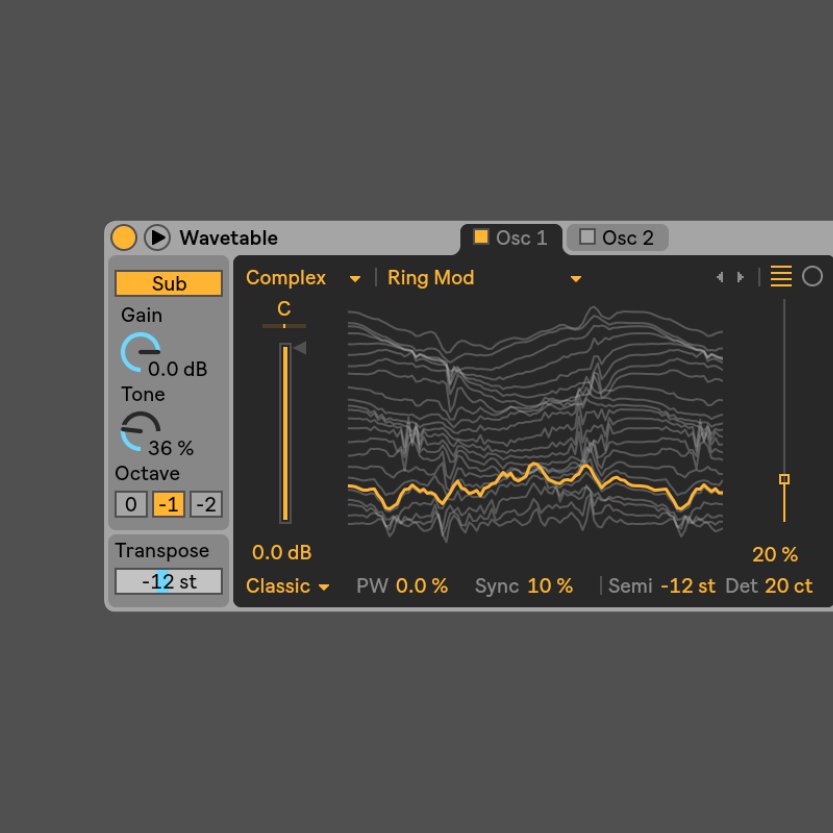Click the Sub Tone 36 % value
Image resolution: width=833 pixels, height=833 pixels.
(x=171, y=448)
